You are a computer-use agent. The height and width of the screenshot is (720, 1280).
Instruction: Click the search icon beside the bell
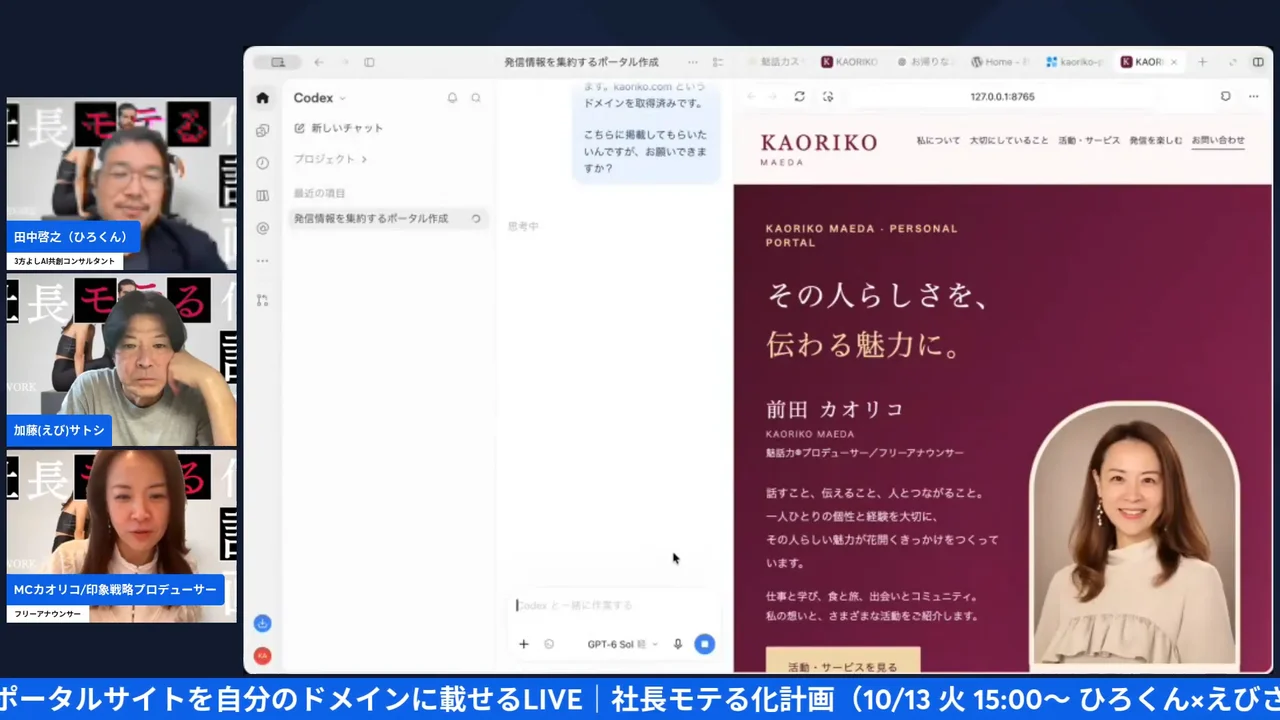[x=476, y=98]
